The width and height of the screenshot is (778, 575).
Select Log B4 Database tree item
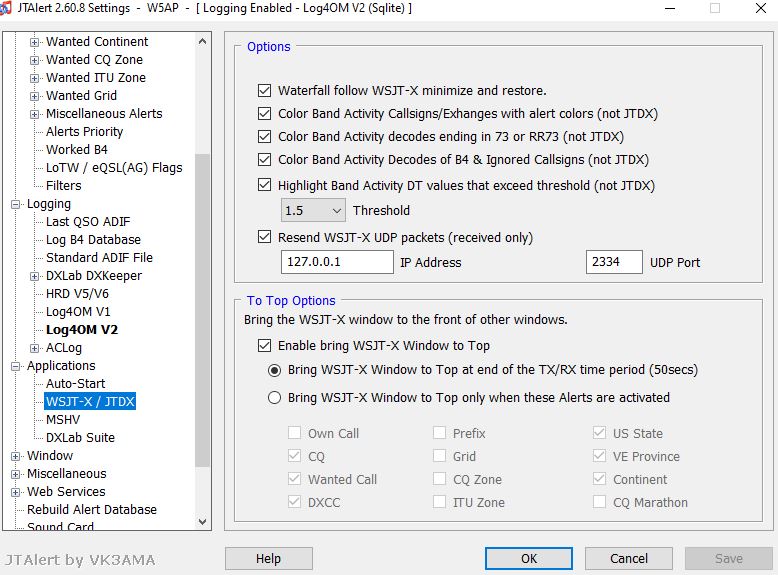[93, 240]
